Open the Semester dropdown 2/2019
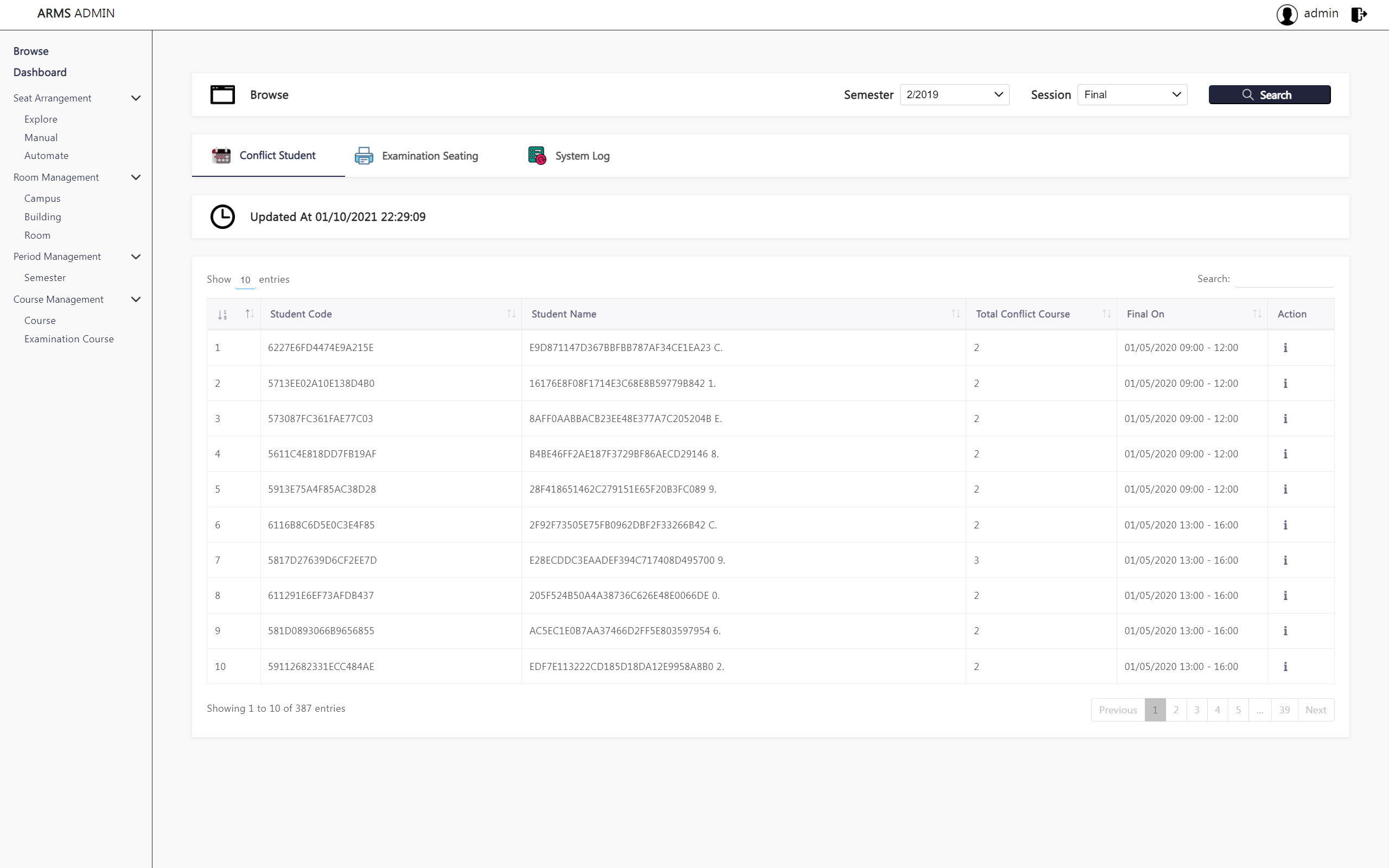The height and width of the screenshot is (868, 1389). 954,95
